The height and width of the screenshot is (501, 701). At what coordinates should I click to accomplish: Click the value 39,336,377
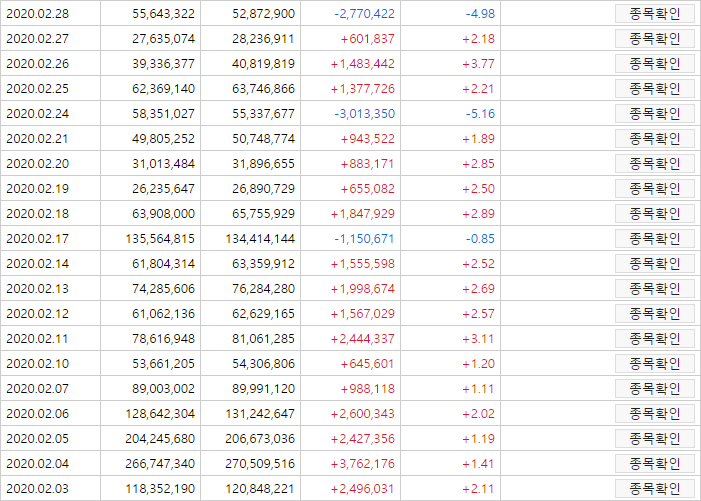pos(163,64)
